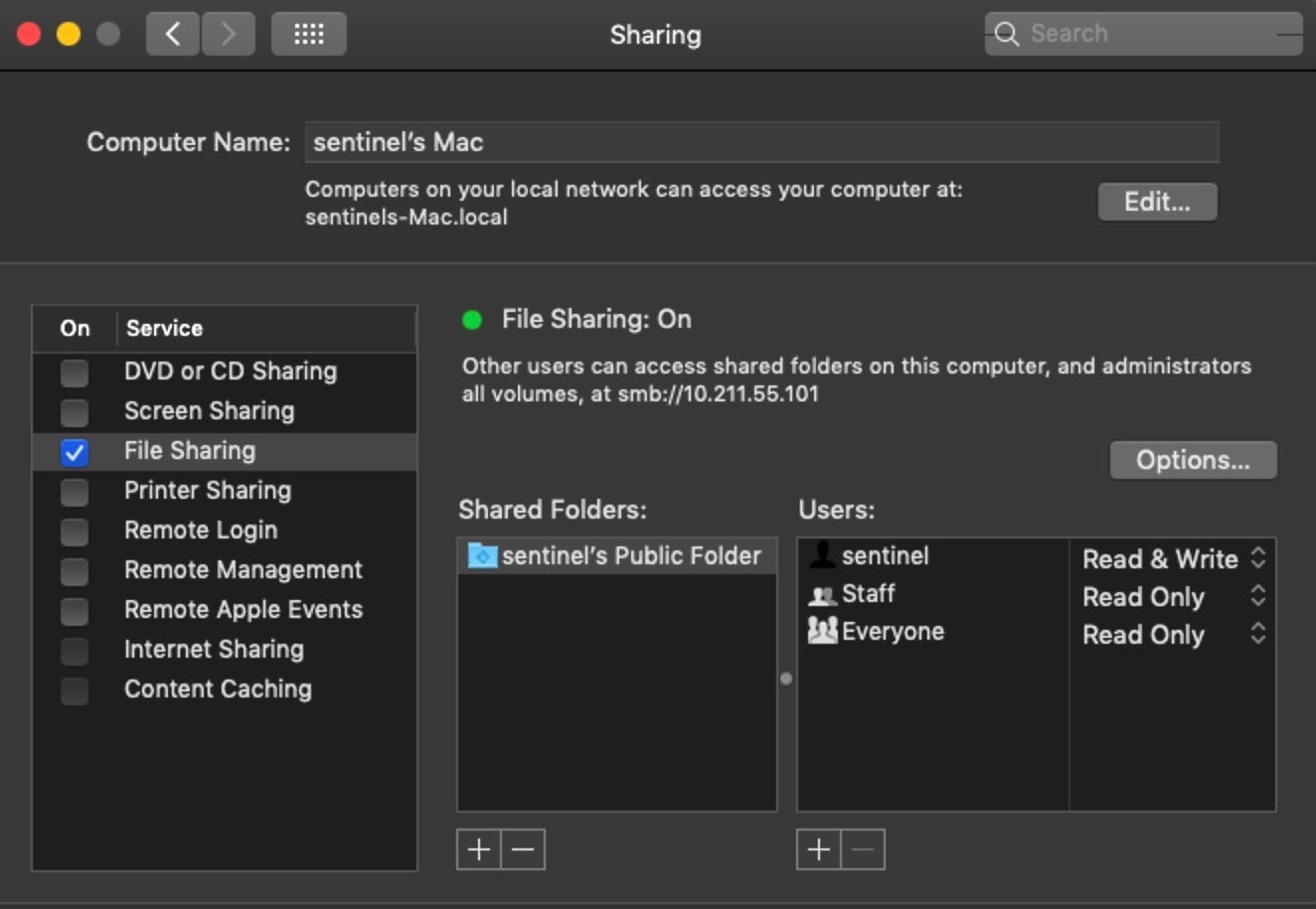Enable Remote Login checkbox
This screenshot has width=1316, height=909.
point(75,531)
